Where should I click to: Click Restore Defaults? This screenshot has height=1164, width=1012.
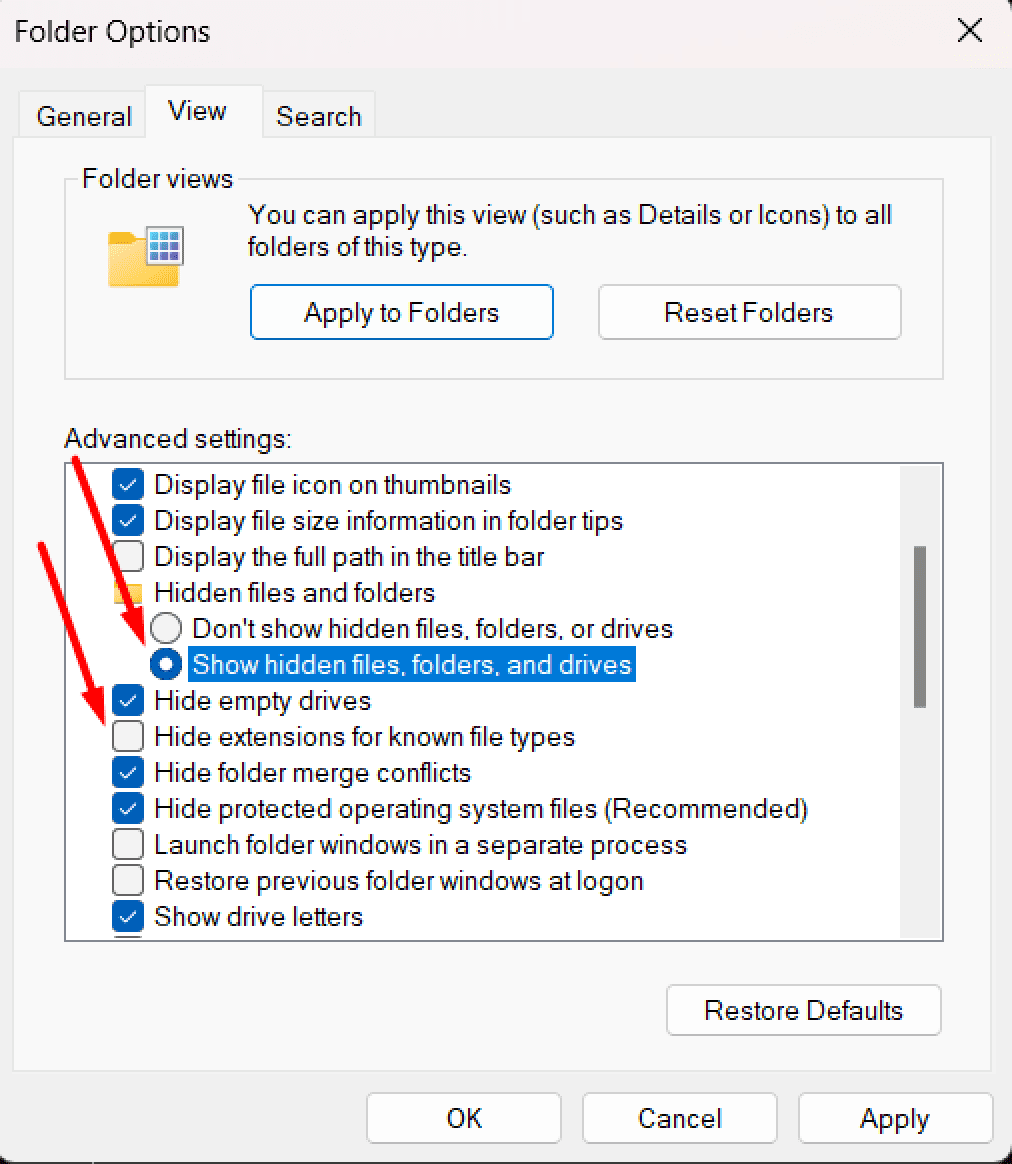(x=803, y=1010)
